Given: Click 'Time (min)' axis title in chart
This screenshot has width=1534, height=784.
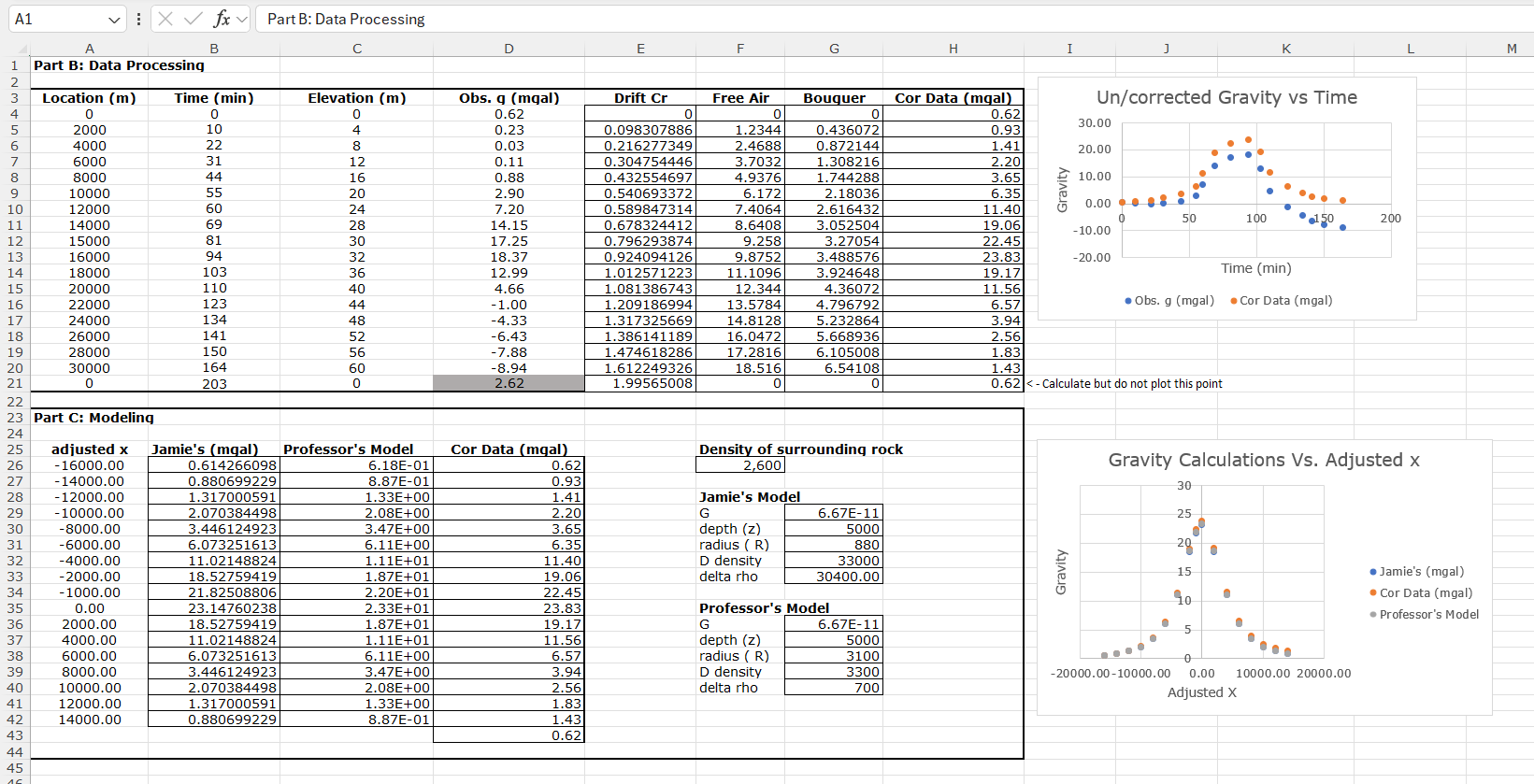Looking at the screenshot, I should pos(1256,268).
